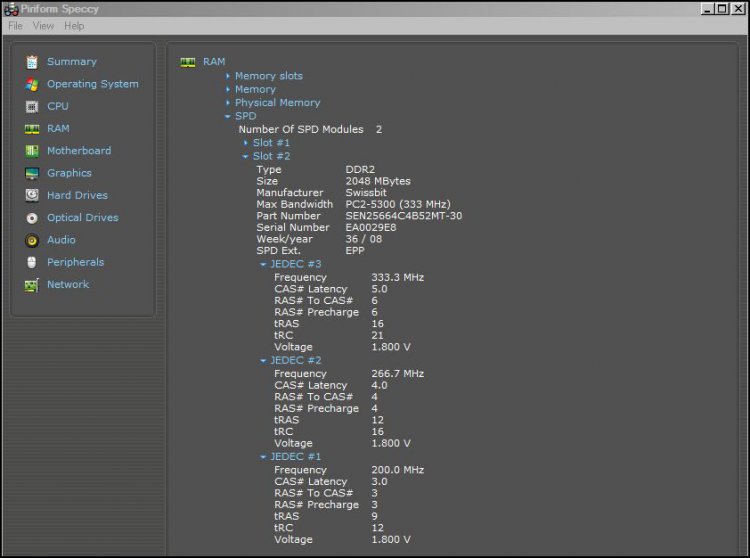Collapse the Slot #2 arrow

pos(245,156)
